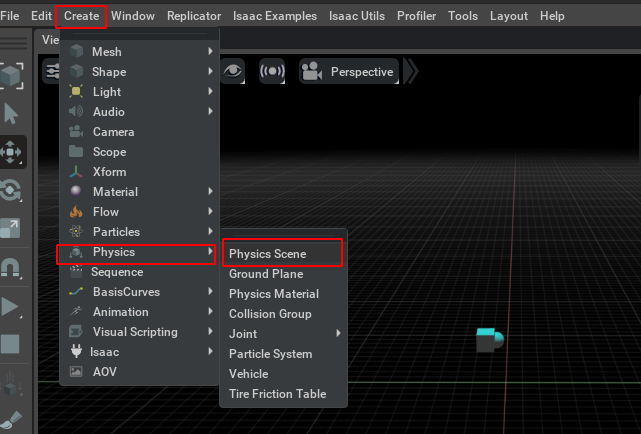The height and width of the screenshot is (434, 641).
Task: Open the Tools menu
Action: pyautogui.click(x=463, y=16)
